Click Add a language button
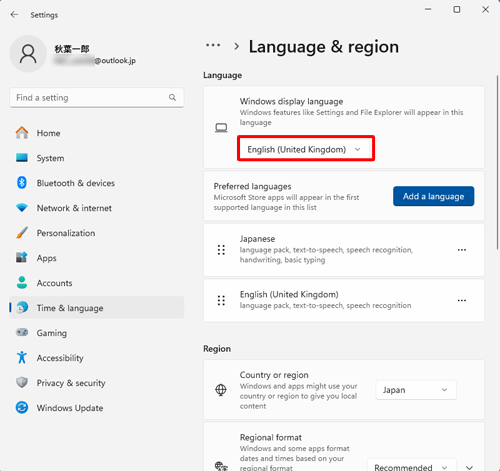 coord(433,196)
